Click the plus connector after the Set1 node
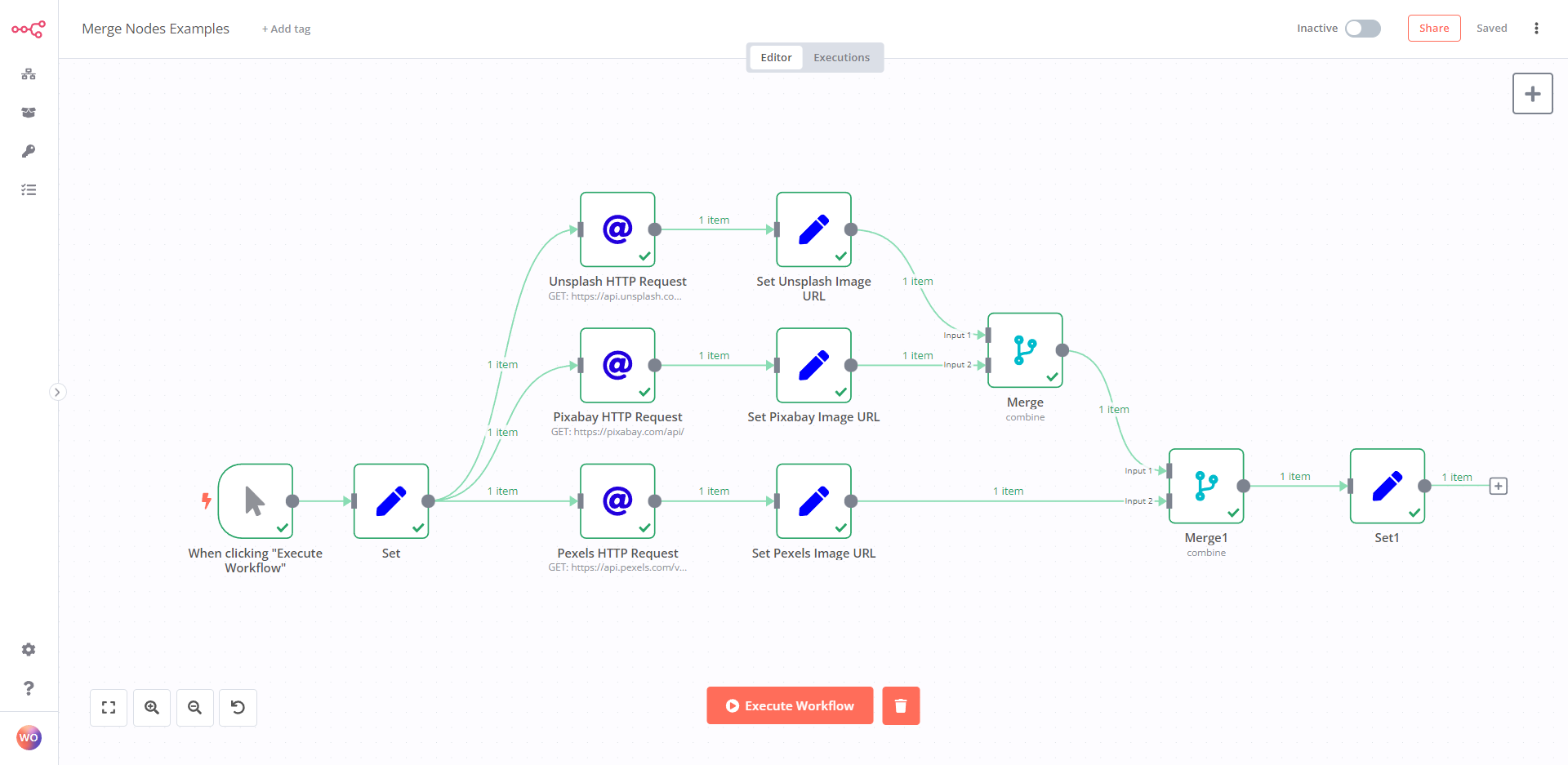This screenshot has height=765, width=1568. point(1499,486)
